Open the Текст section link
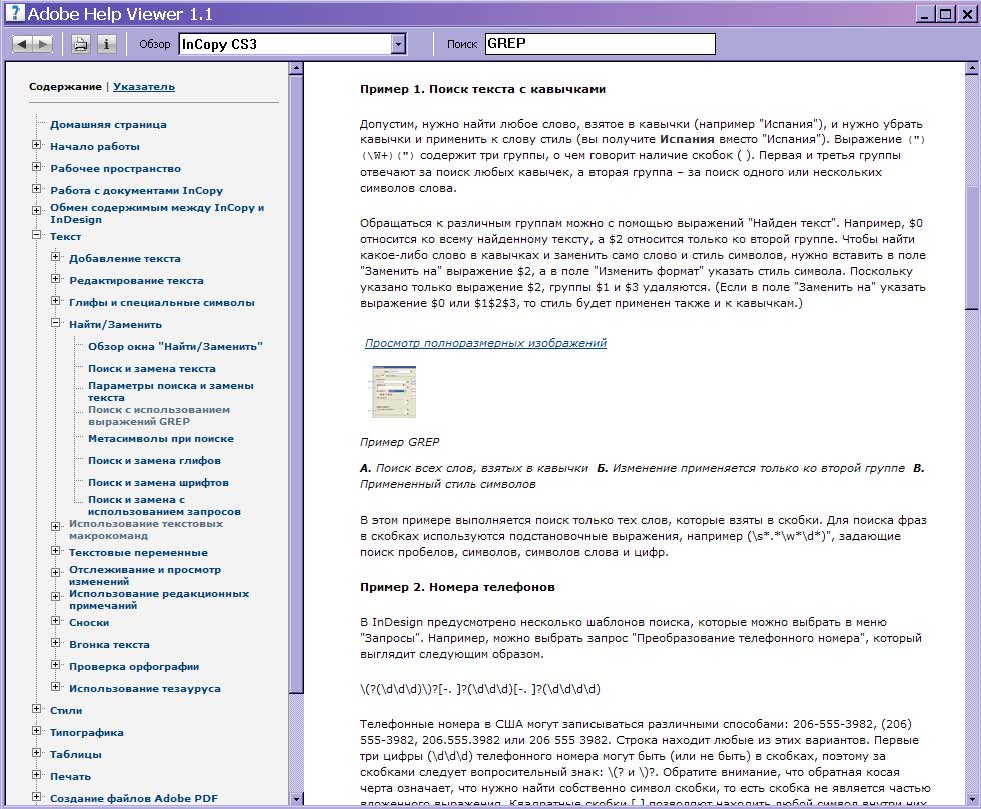 tap(66, 237)
